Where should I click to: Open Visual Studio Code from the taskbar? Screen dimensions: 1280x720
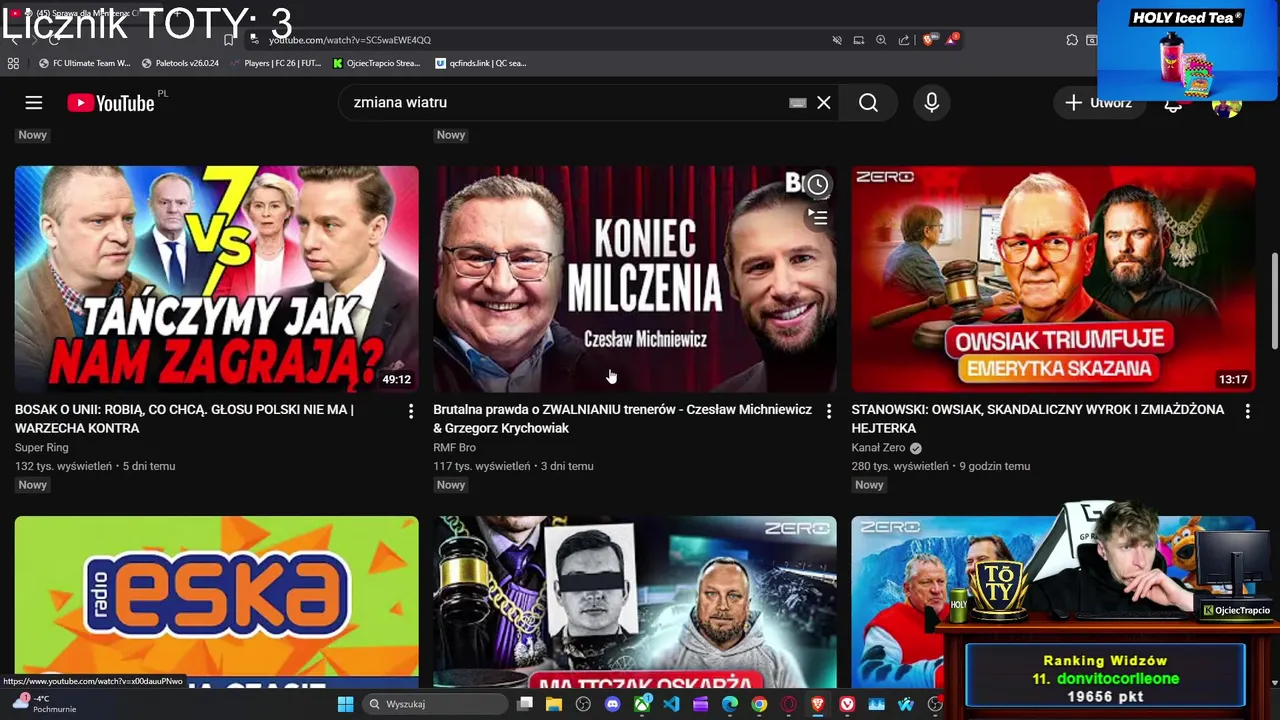671,704
